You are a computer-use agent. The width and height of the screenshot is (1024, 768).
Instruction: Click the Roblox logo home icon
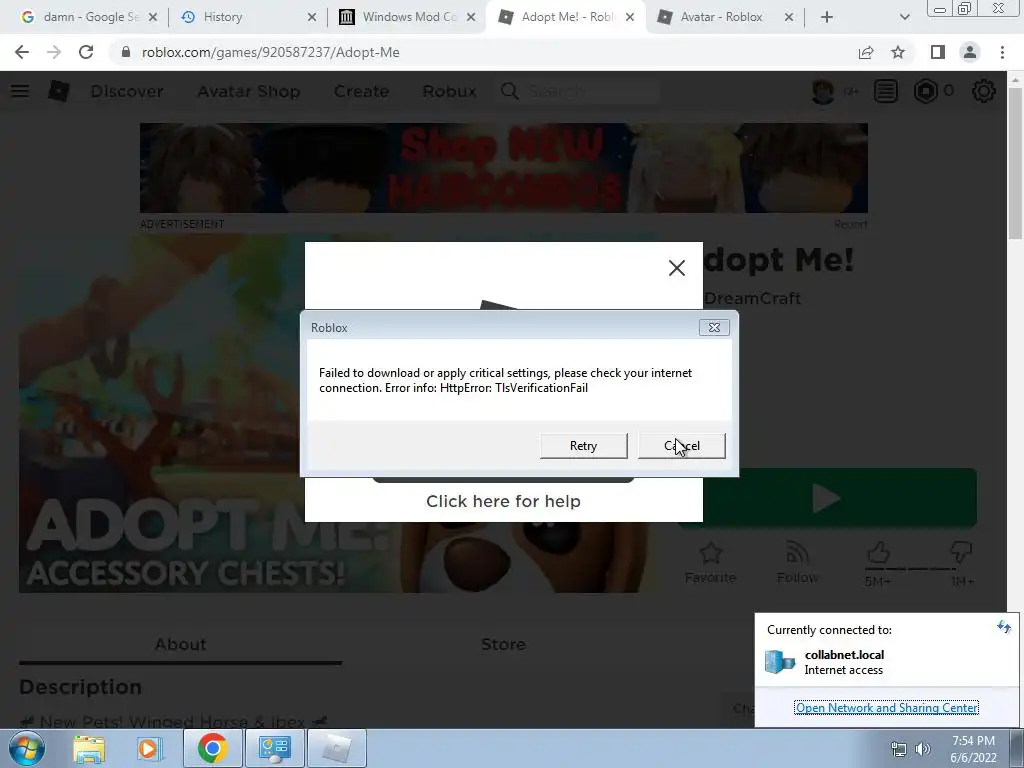(59, 91)
